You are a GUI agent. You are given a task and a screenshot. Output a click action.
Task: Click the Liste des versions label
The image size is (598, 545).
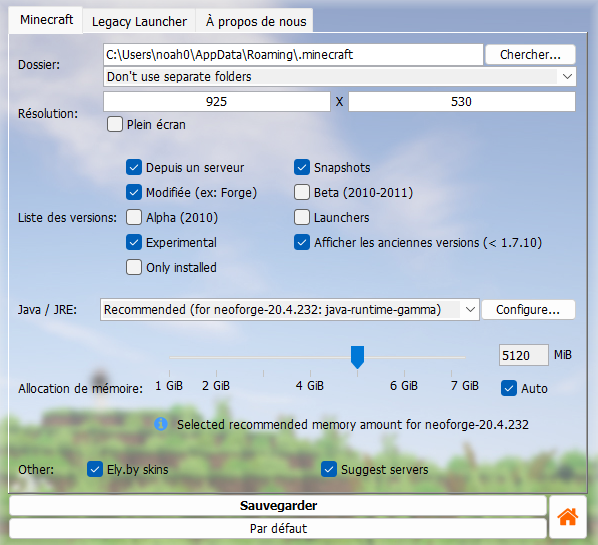pyautogui.click(x=68, y=218)
